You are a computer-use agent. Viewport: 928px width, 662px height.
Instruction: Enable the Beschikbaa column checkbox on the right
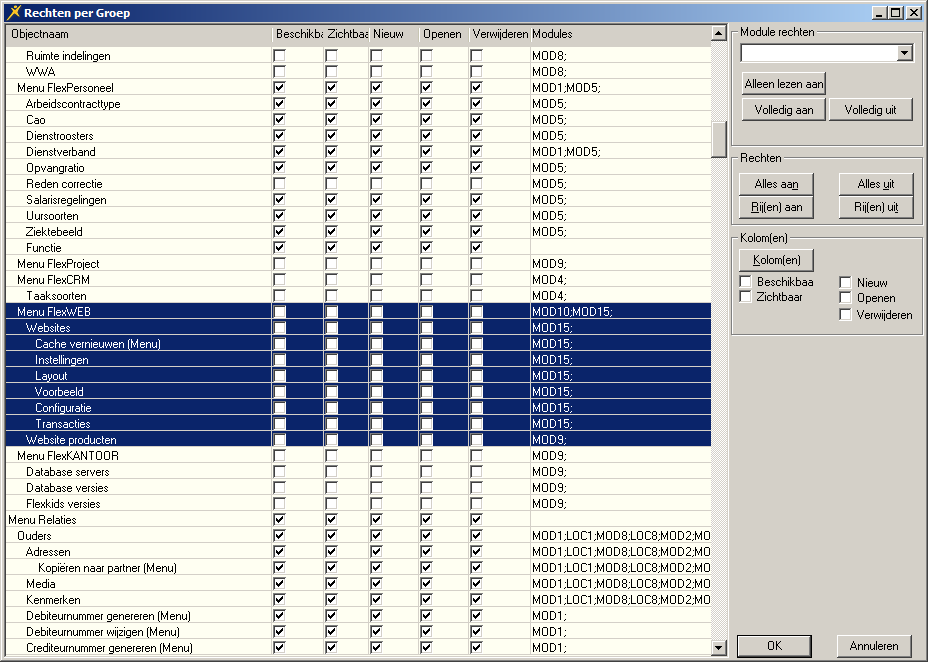(x=745, y=282)
